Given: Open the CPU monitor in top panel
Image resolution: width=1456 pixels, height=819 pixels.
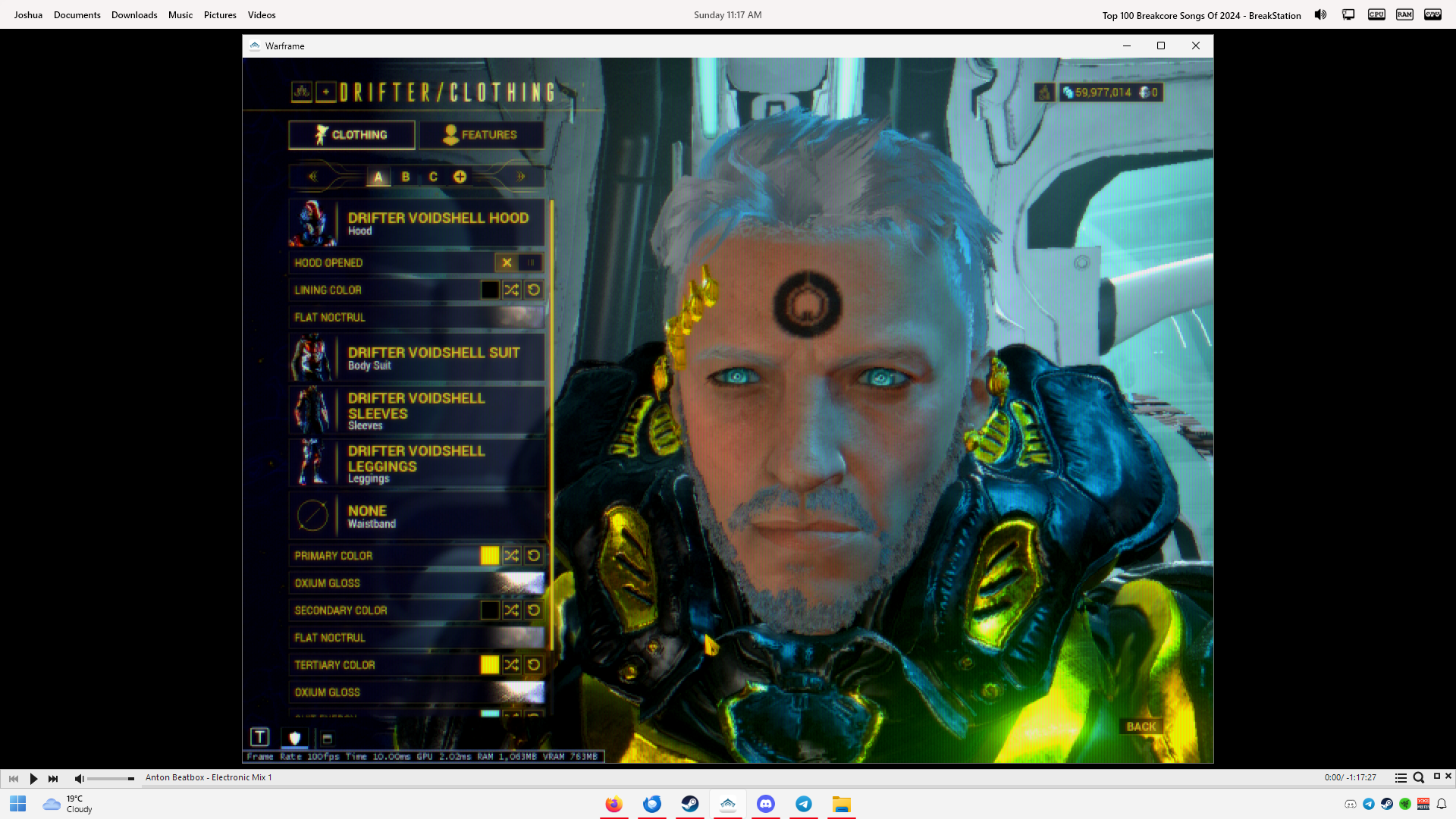Looking at the screenshot, I should point(1376,14).
